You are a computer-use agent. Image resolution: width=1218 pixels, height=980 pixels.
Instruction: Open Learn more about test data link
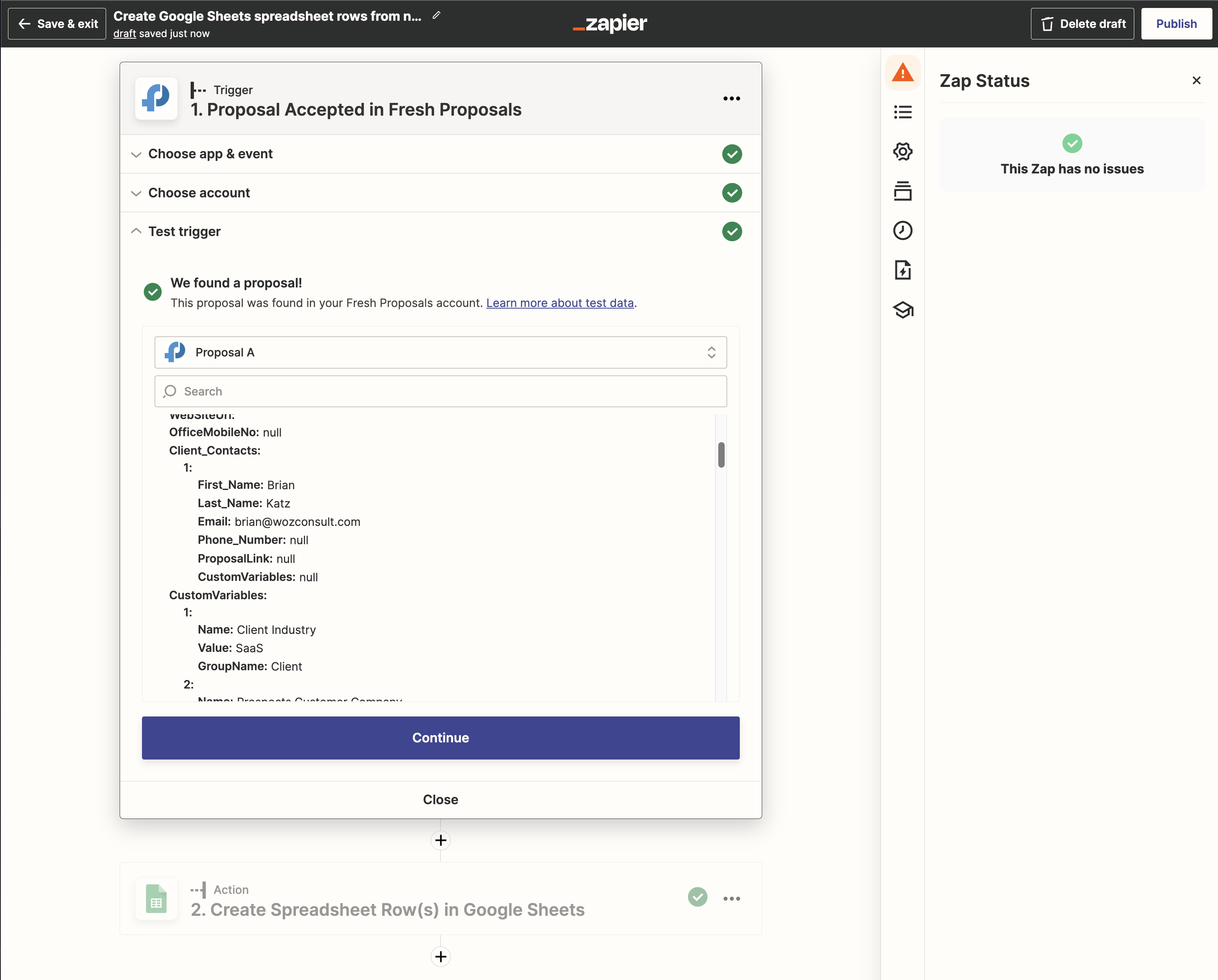click(x=559, y=303)
